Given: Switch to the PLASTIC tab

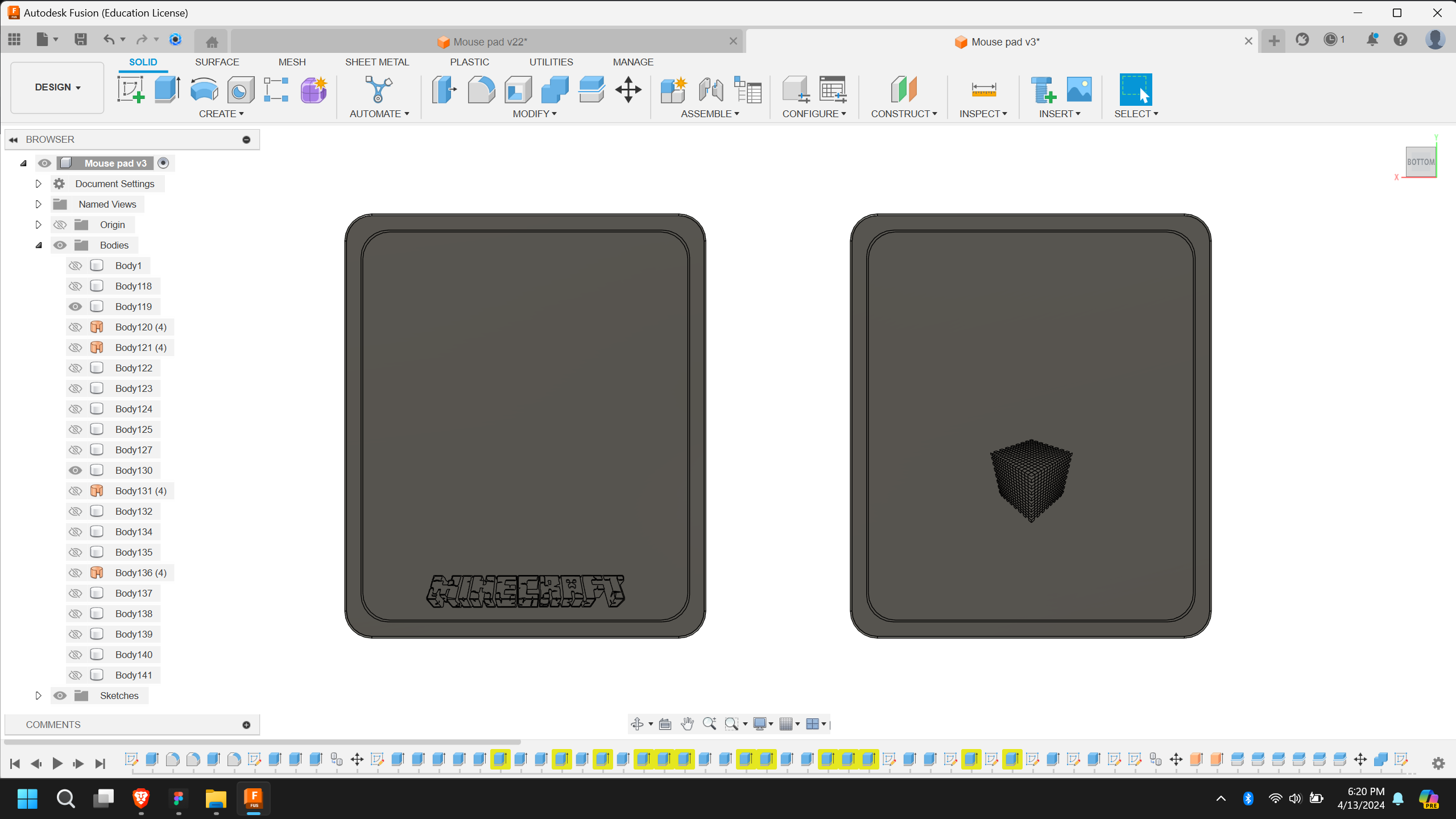Looking at the screenshot, I should 469,62.
